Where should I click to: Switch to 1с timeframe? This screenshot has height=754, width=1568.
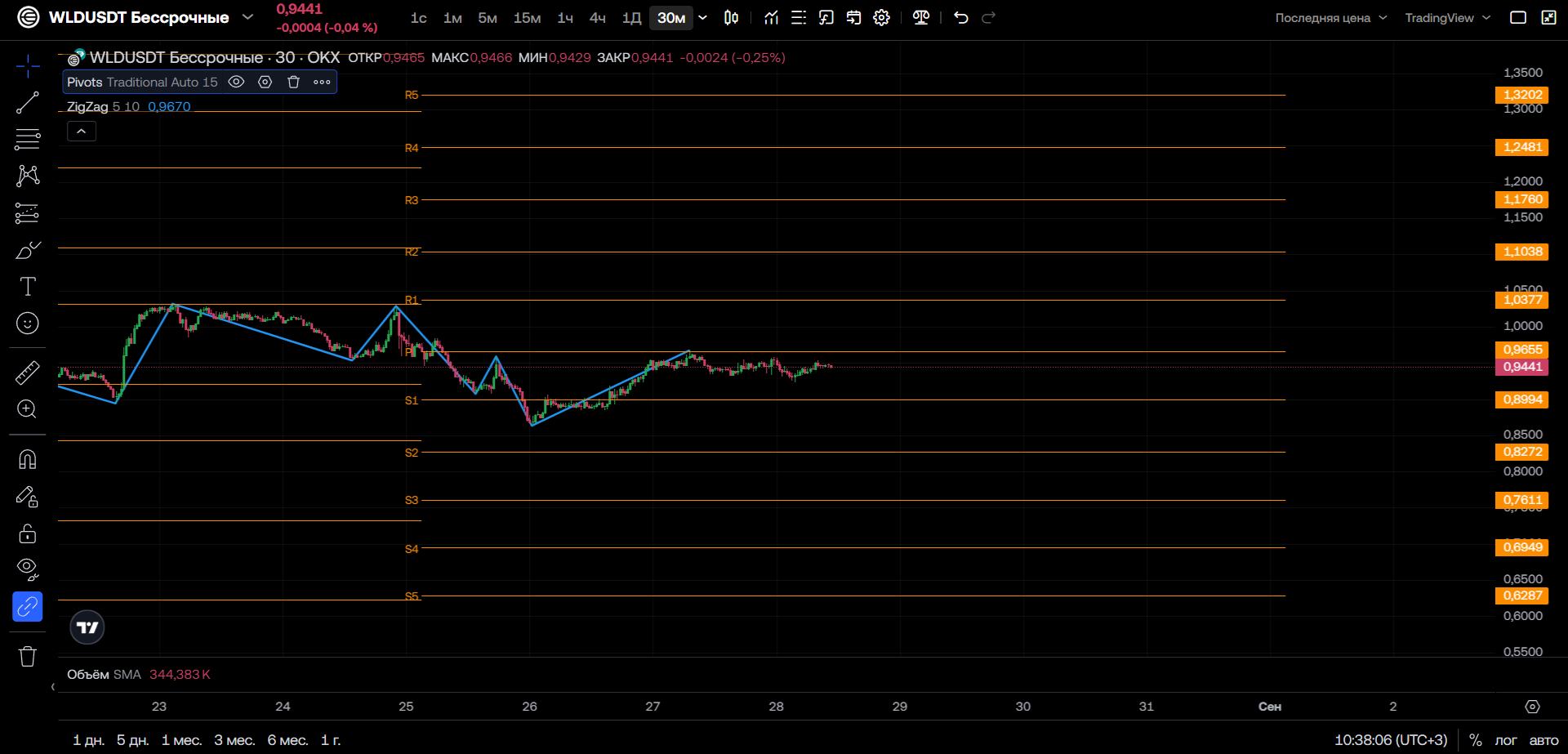(419, 18)
